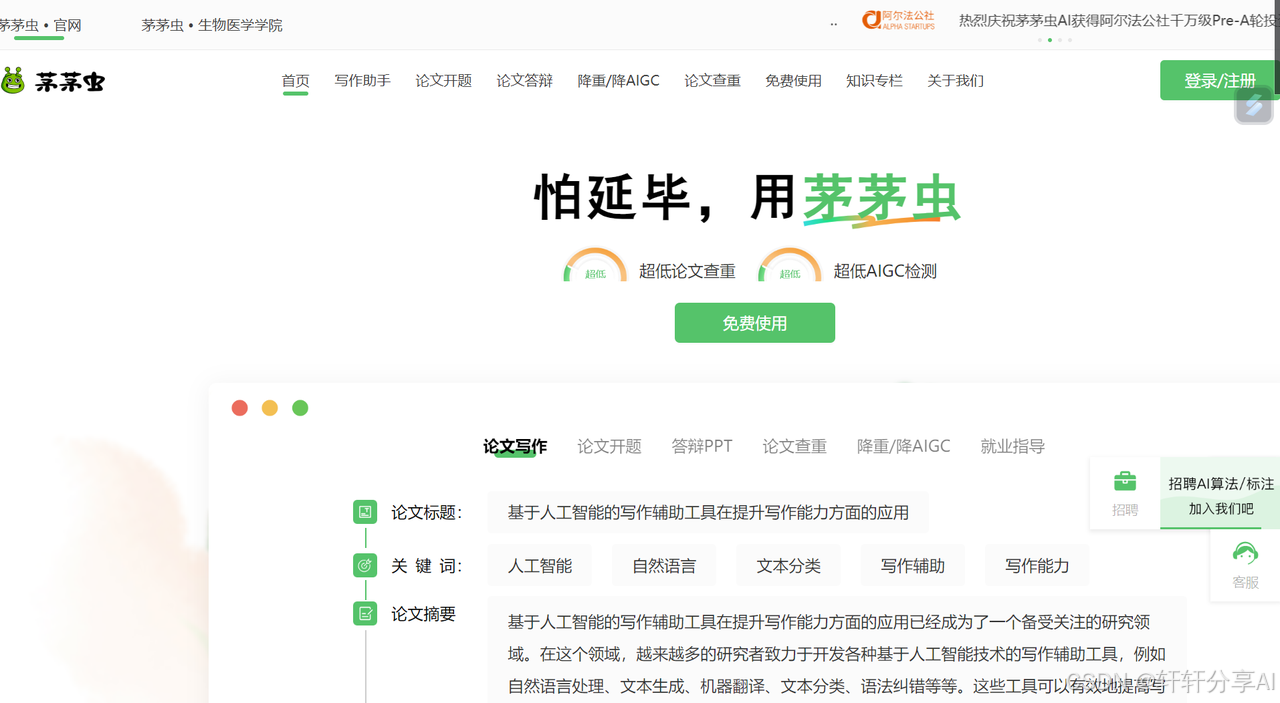Viewport: 1280px width, 703px height.
Task: Click the active banner carousel dot
Action: (x=1049, y=40)
